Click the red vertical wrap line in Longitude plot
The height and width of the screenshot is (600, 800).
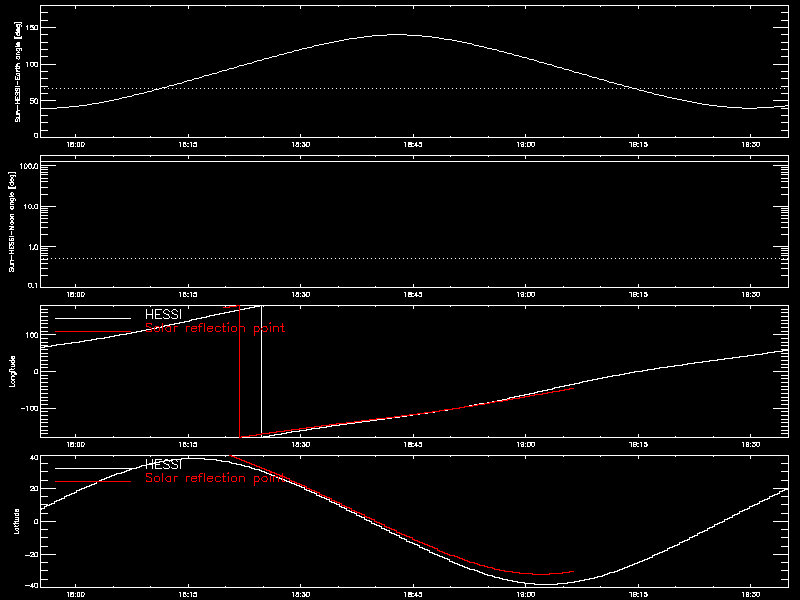pos(239,371)
